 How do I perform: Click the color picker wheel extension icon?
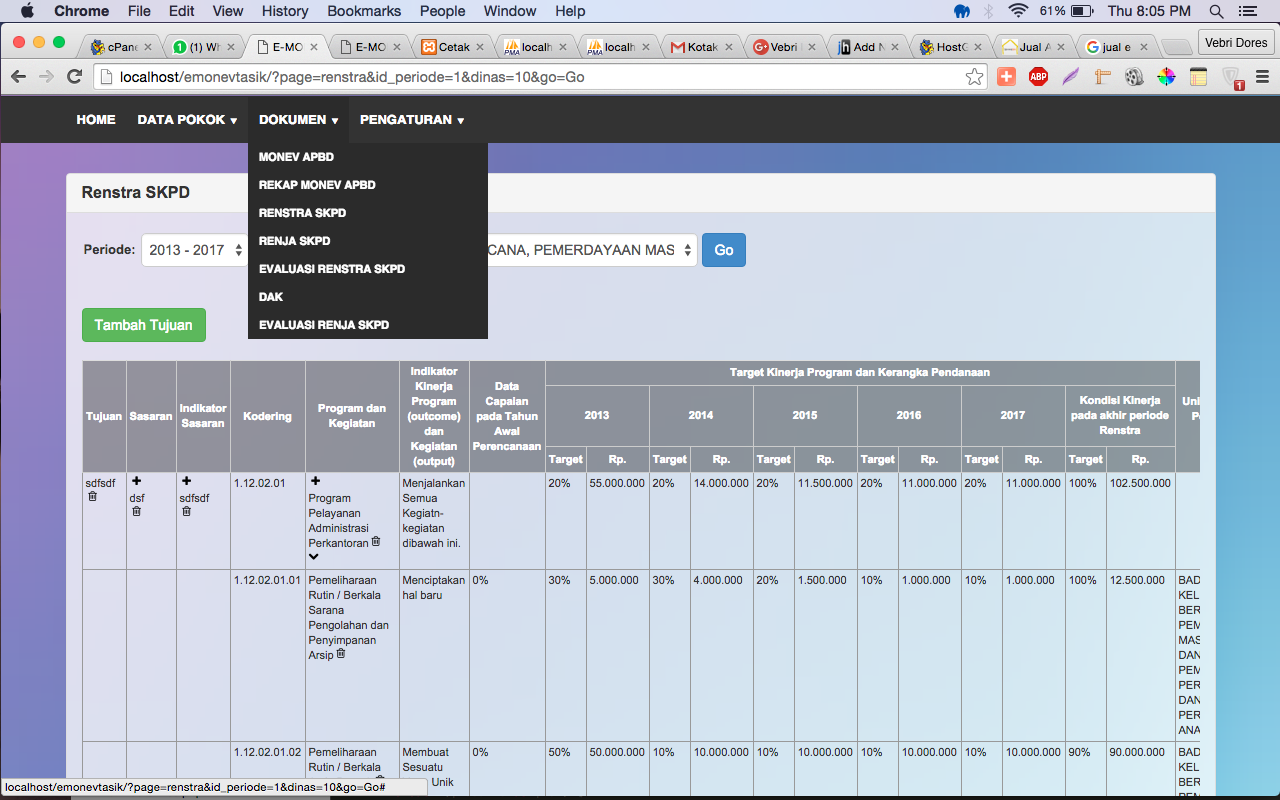point(1166,77)
